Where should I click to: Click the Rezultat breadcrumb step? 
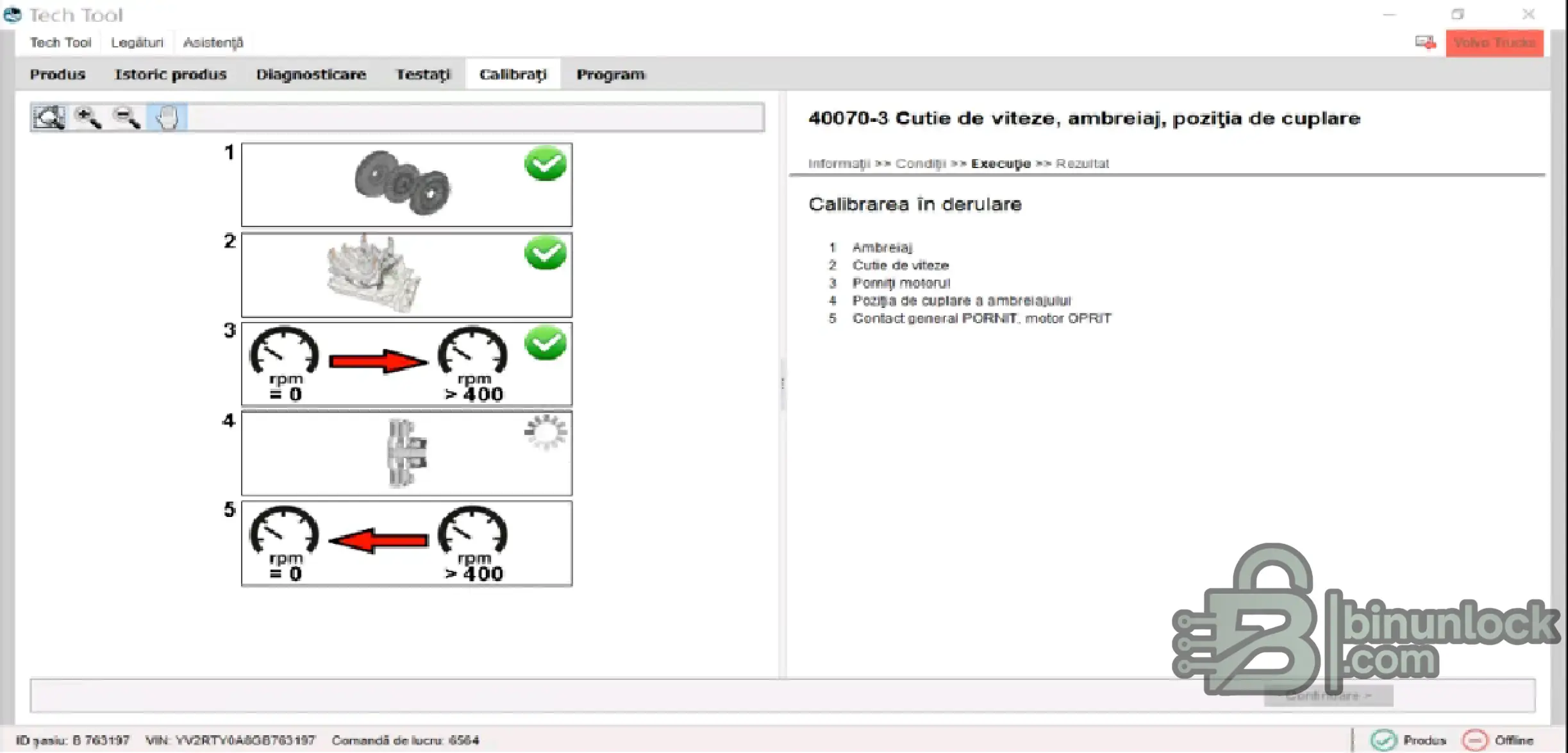coord(1082,164)
